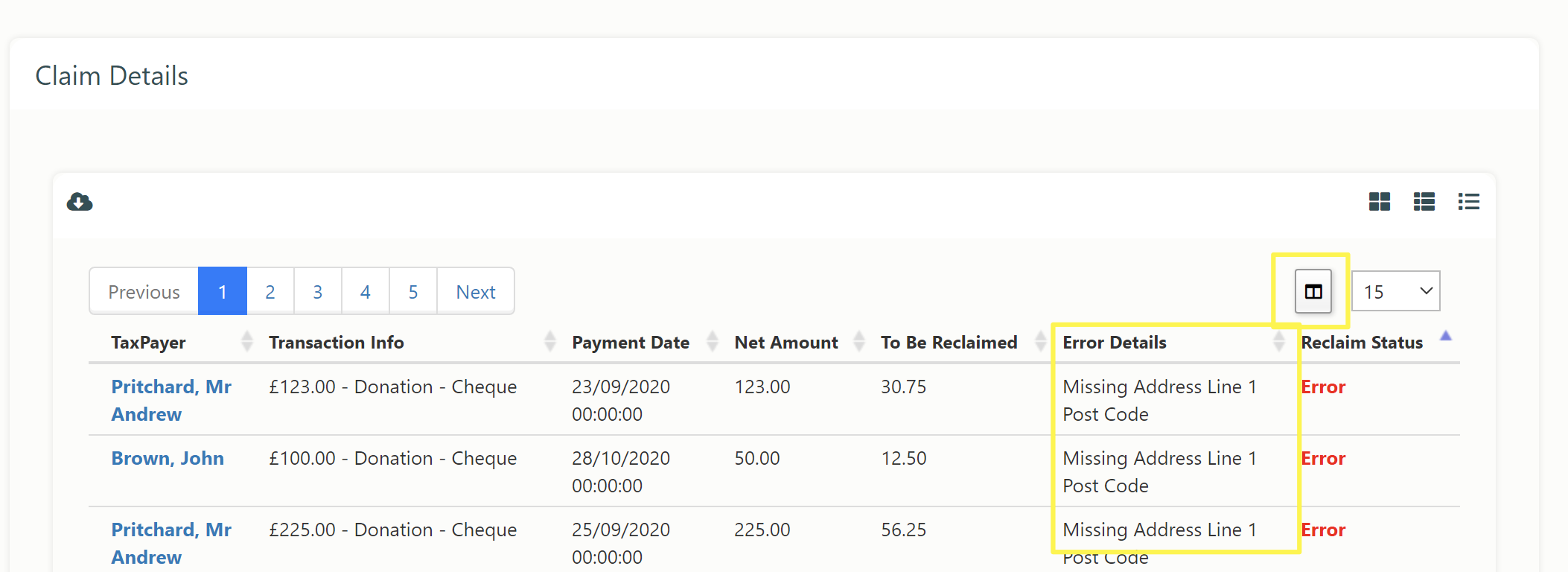Click reclaim value 30.75

pyautogui.click(x=904, y=387)
